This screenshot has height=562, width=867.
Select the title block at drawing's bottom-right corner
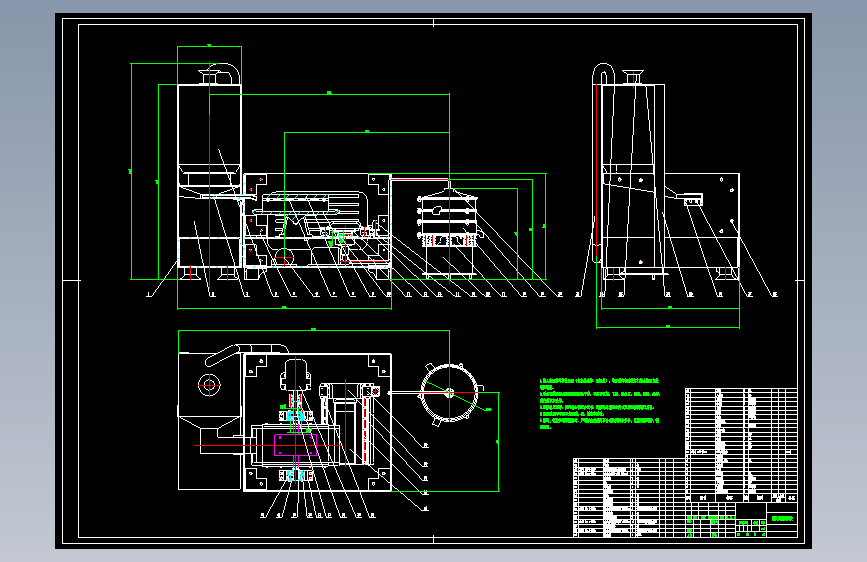(x=741, y=519)
